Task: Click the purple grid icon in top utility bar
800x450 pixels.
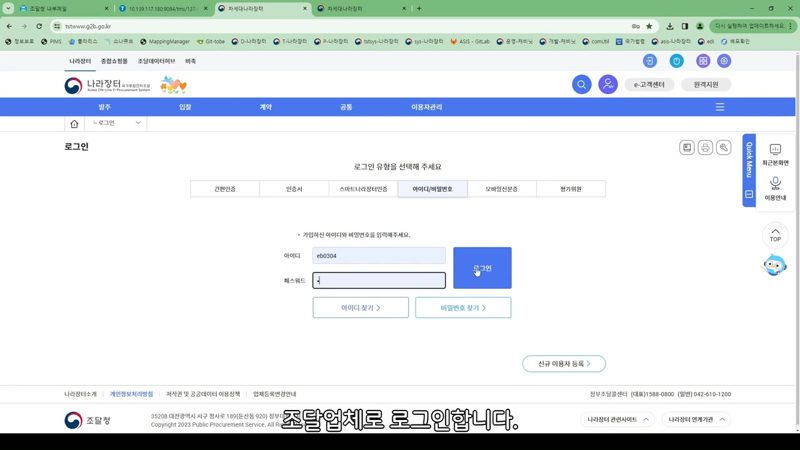Action: (703, 61)
